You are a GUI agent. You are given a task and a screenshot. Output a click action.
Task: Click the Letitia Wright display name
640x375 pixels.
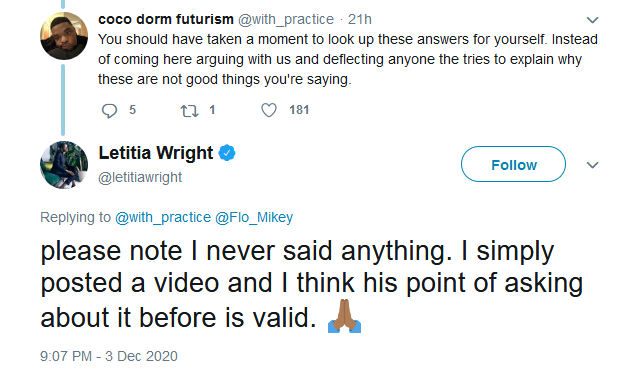coord(156,153)
